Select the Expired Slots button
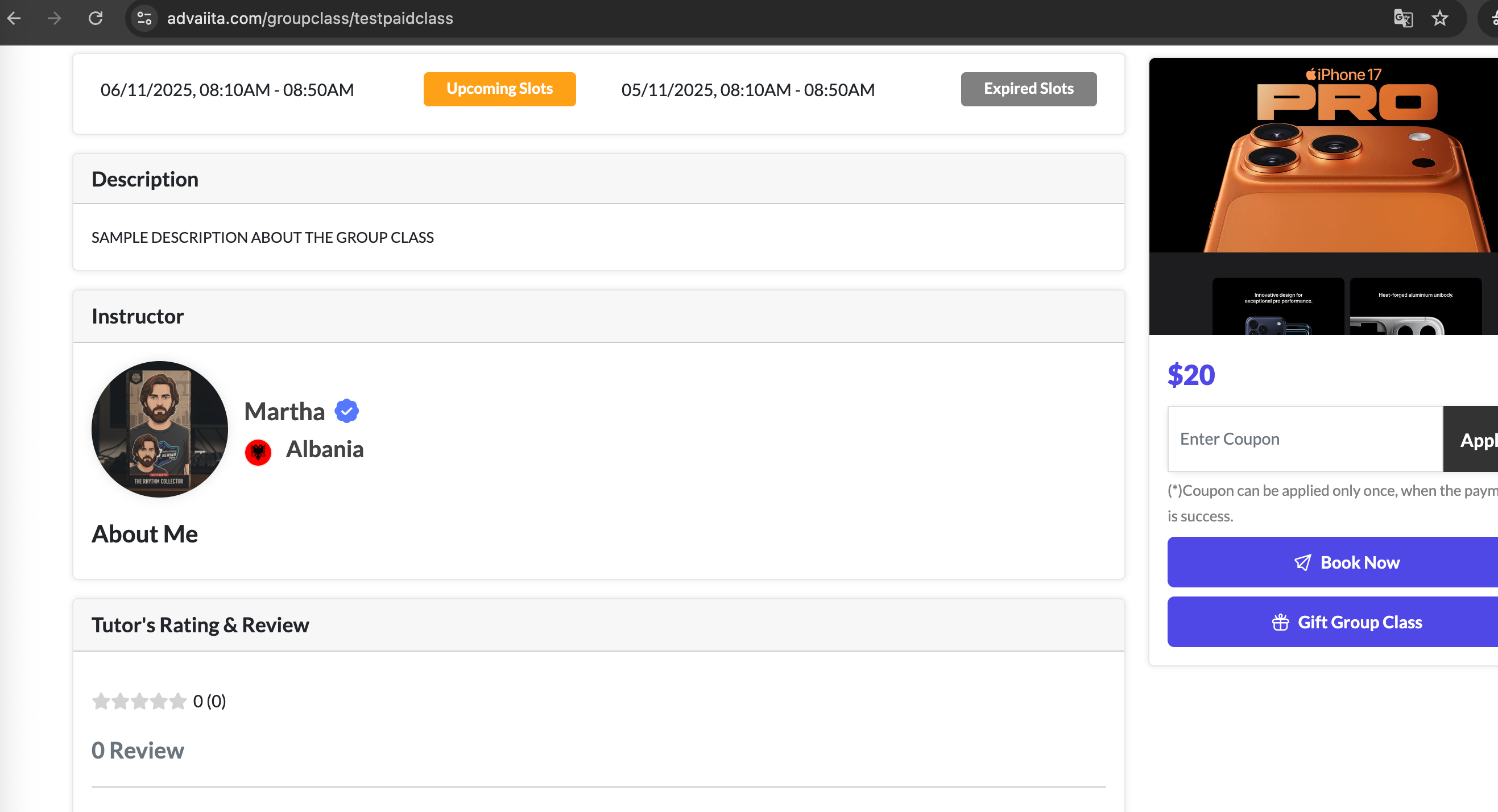Screen dimensions: 1498x812 (1028, 89)
